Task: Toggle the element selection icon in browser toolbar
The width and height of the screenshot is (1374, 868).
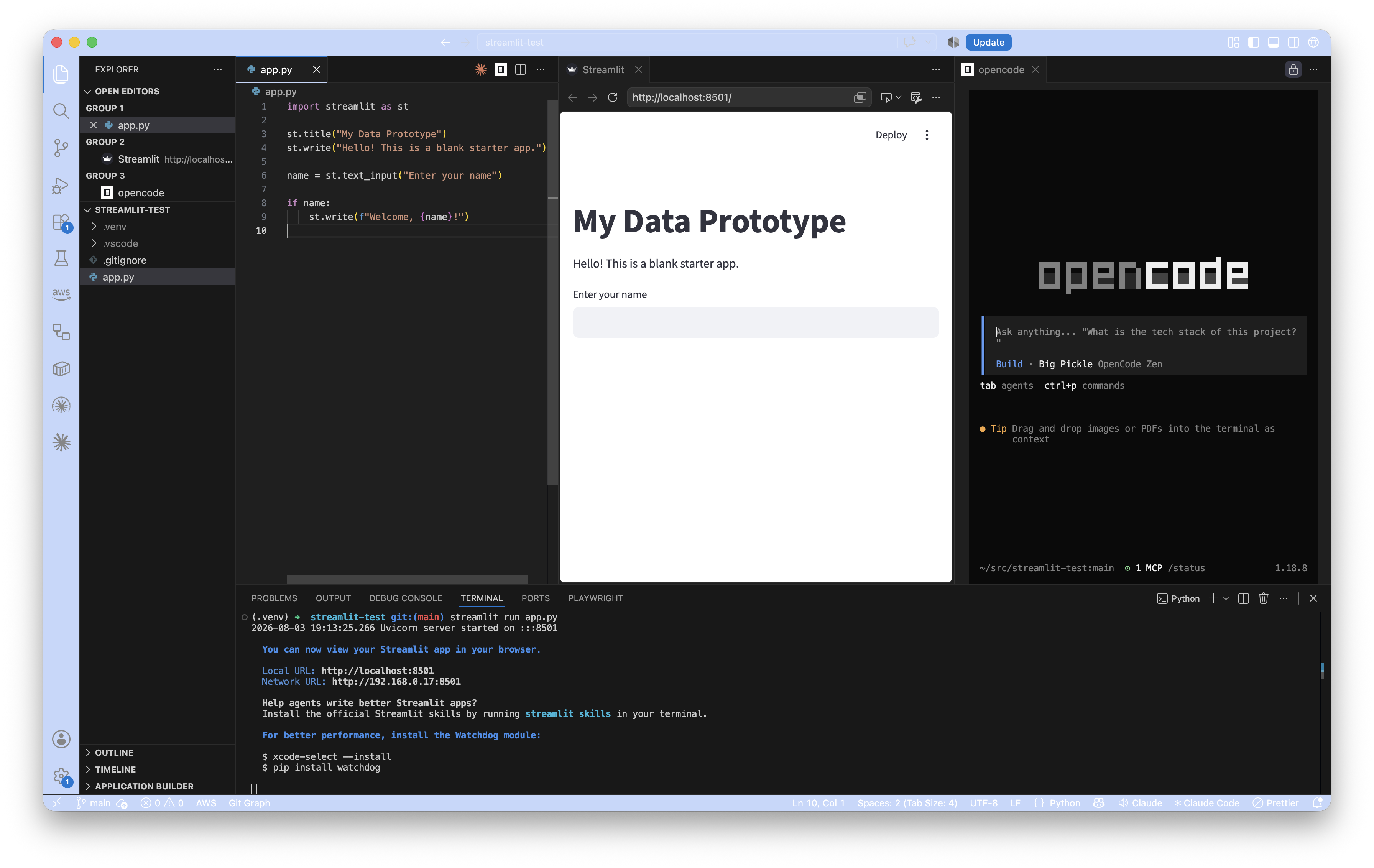Action: pyautogui.click(x=886, y=98)
